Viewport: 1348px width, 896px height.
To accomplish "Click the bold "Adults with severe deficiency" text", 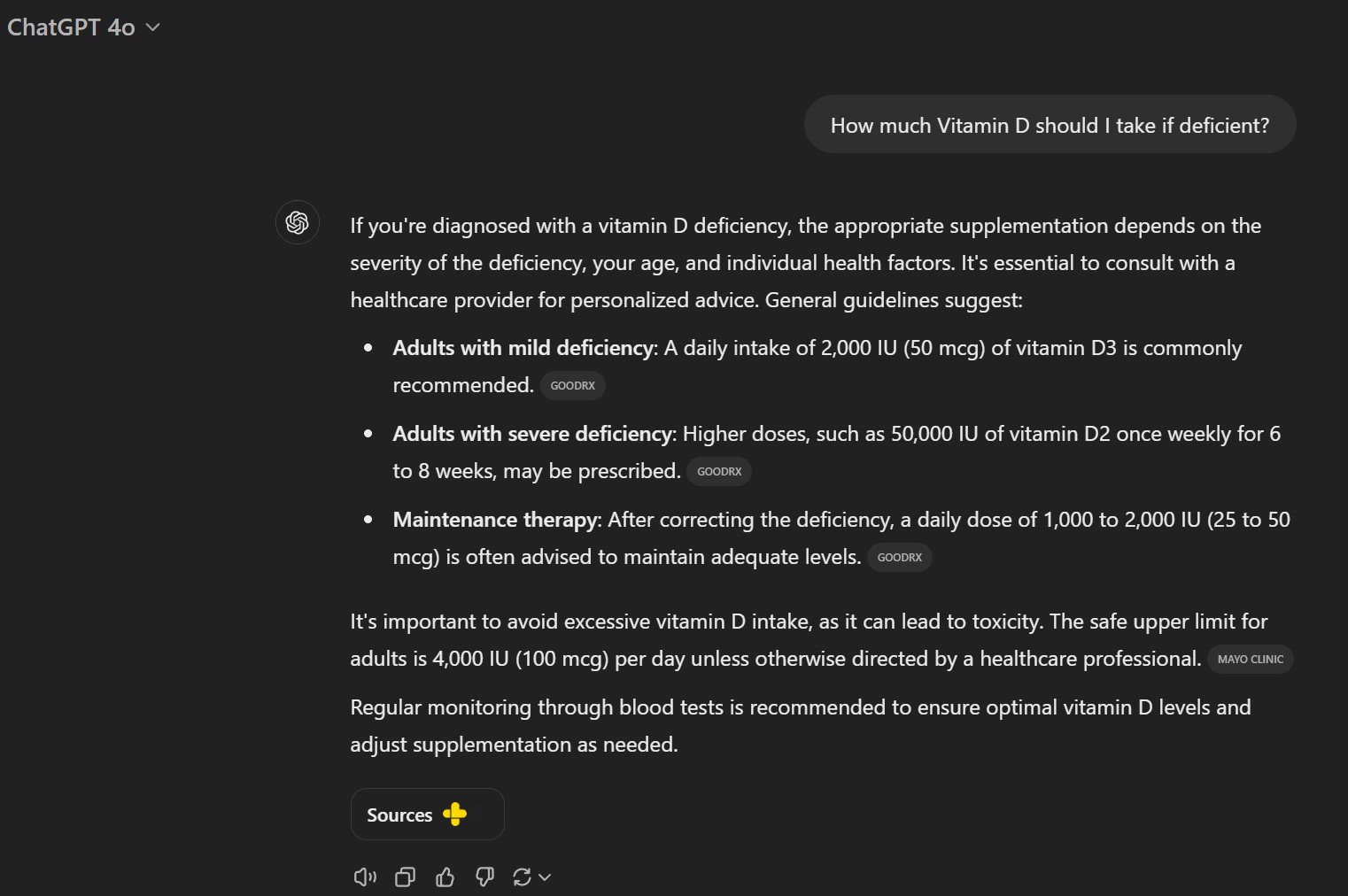I will 532,434.
